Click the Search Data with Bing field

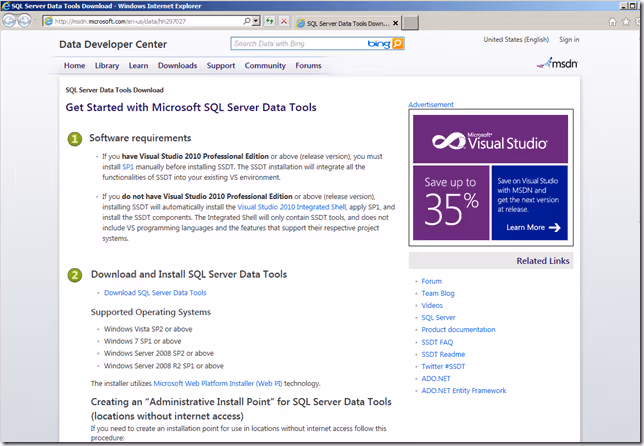pos(299,44)
